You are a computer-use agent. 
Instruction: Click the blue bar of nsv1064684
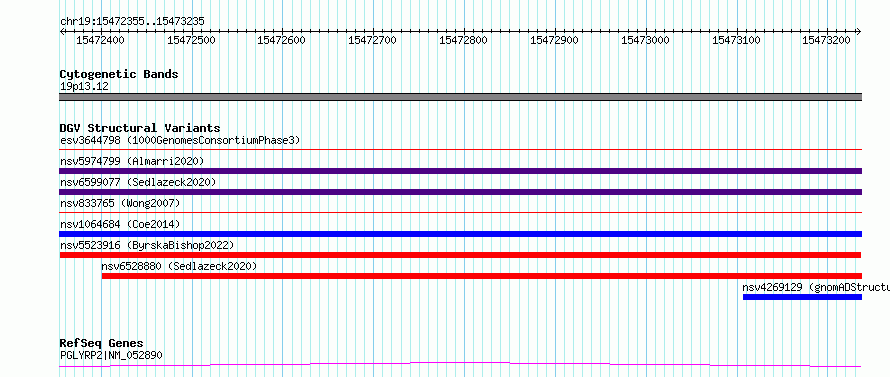(x=460, y=234)
